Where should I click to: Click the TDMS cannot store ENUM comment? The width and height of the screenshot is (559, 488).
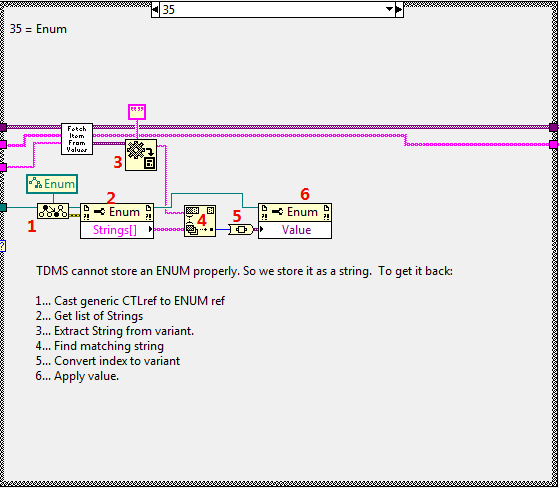tap(245, 271)
